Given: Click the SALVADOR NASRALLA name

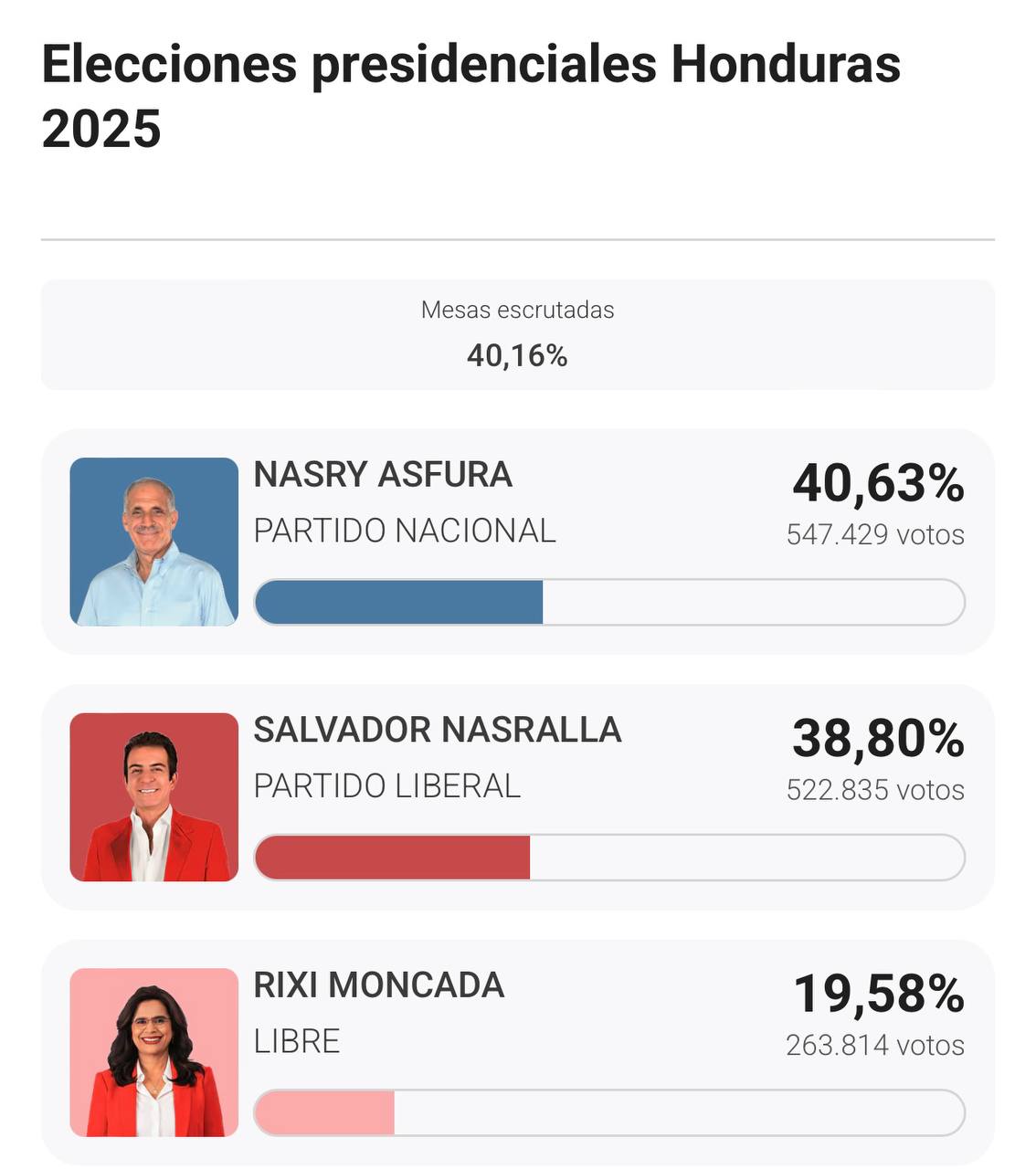Looking at the screenshot, I should (437, 731).
